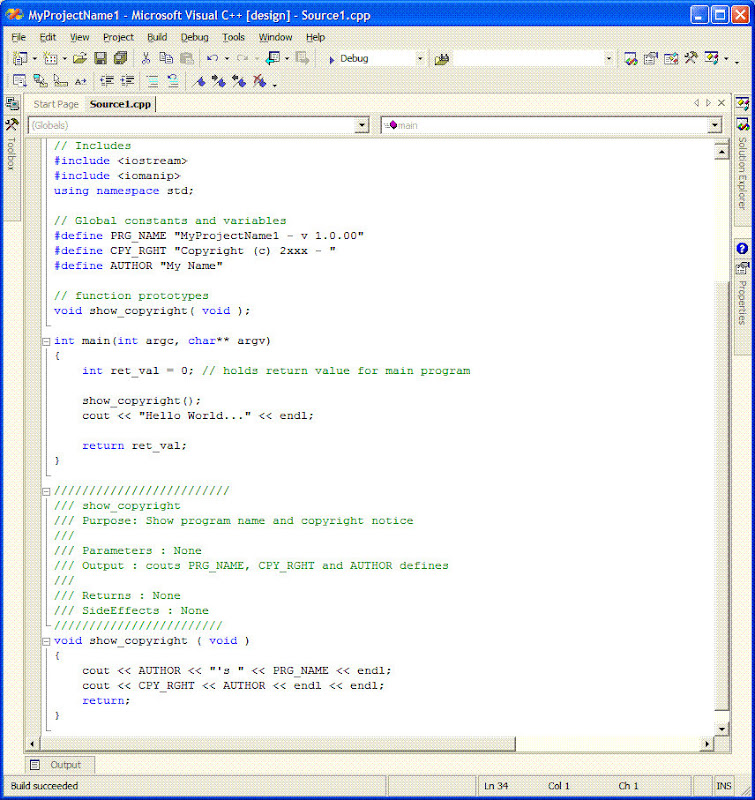Click the Save All stacked disks icon
755x800 pixels.
point(120,59)
